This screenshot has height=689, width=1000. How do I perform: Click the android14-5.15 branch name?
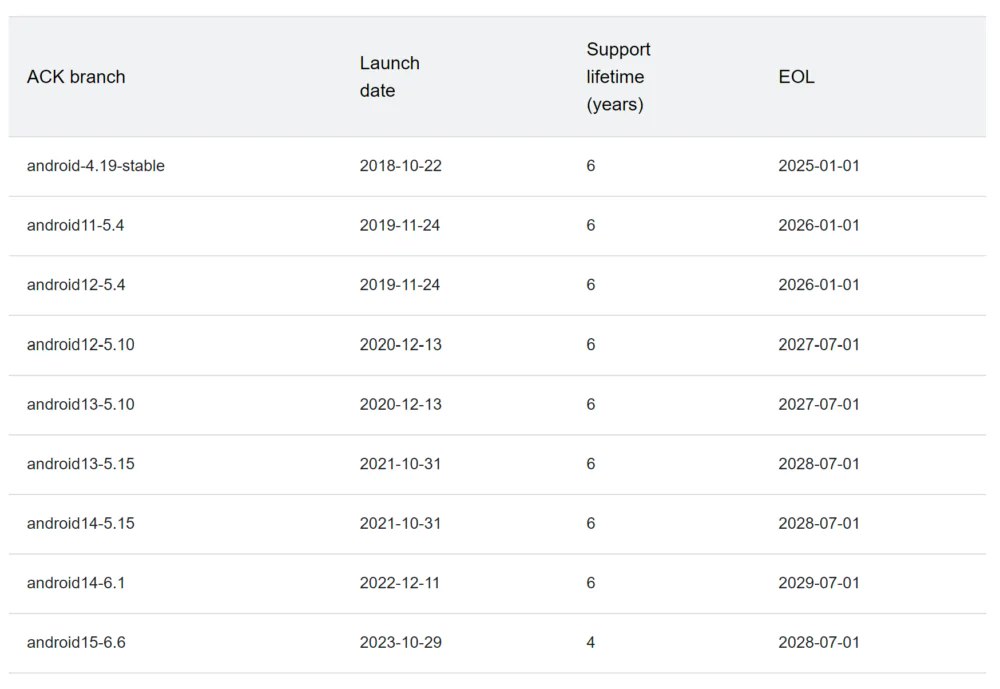point(80,523)
